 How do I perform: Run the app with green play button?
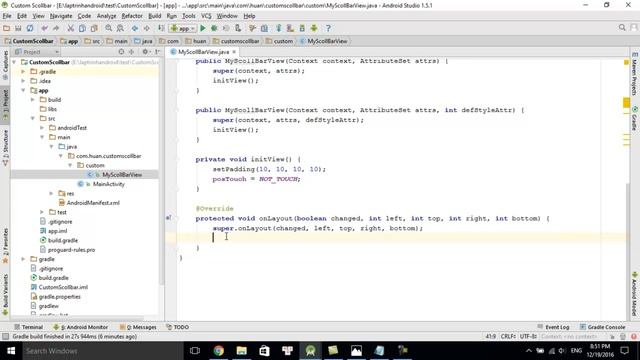(x=203, y=28)
